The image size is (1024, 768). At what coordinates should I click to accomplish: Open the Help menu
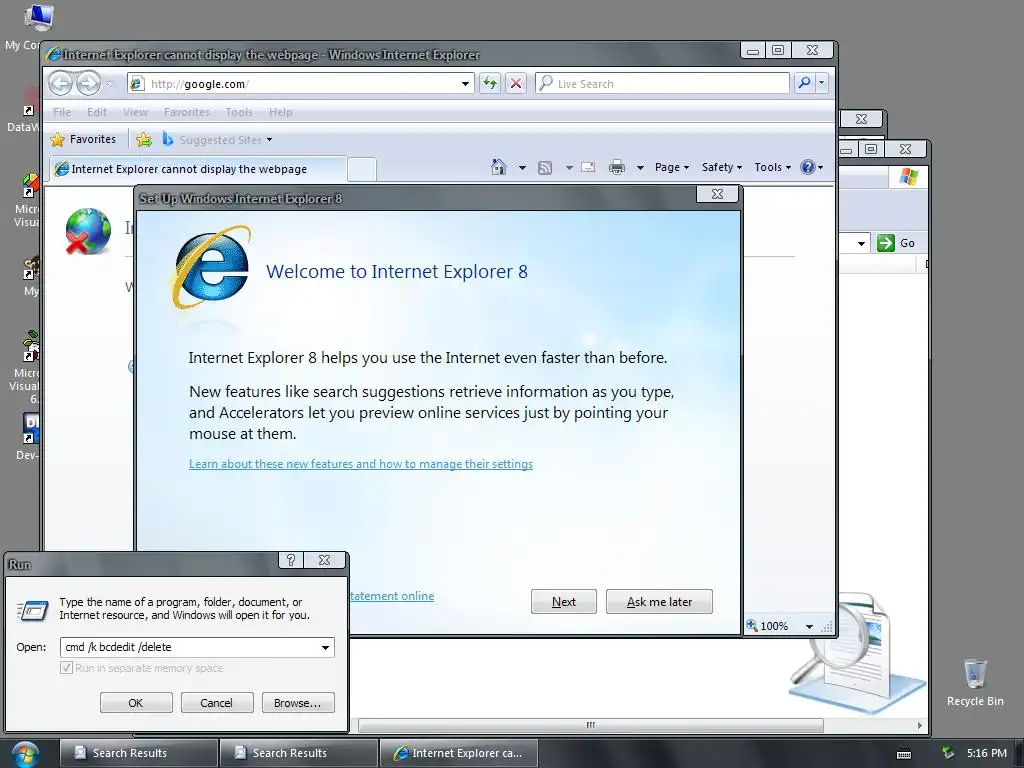click(281, 112)
